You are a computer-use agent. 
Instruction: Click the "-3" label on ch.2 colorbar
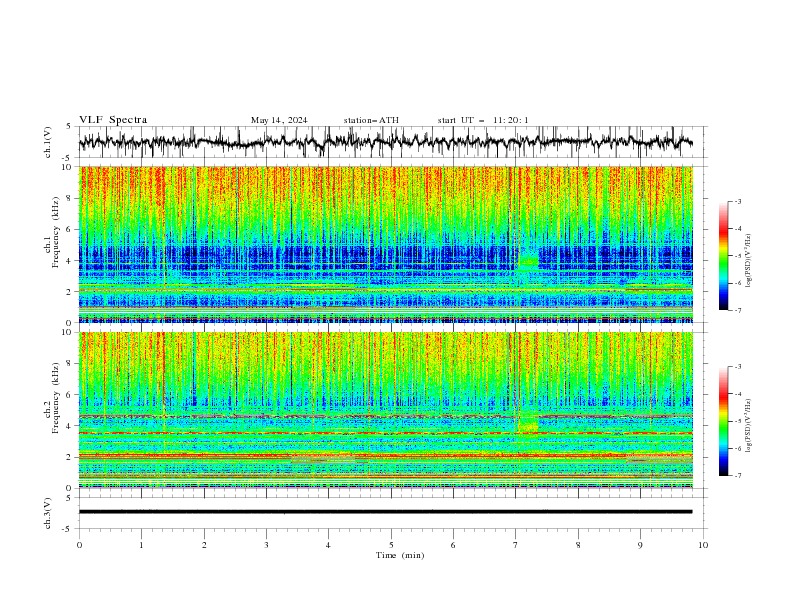click(x=738, y=367)
